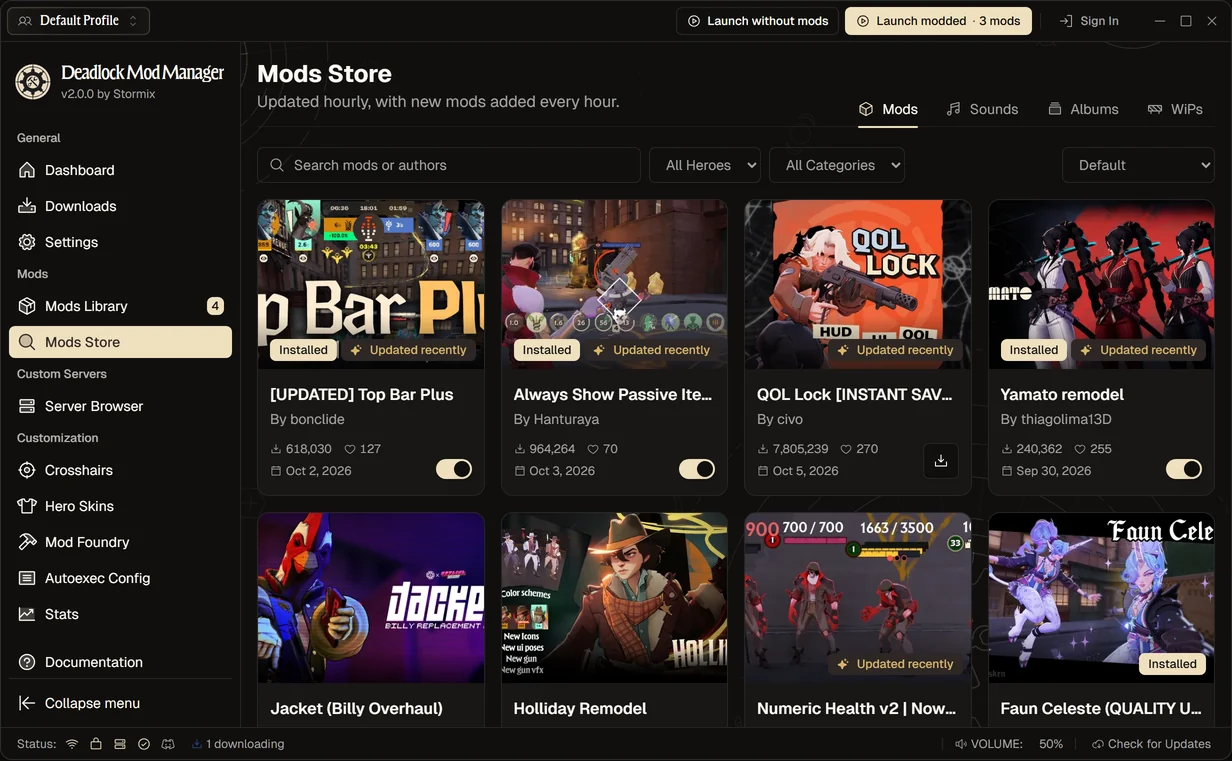
Task: Click author name bonclide
Action: click(318, 419)
